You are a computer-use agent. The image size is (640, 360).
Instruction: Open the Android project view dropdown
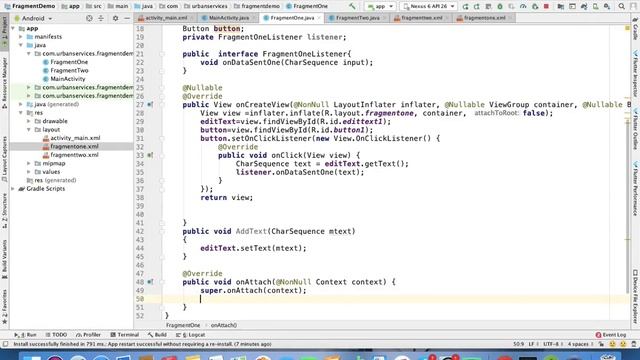point(33,18)
